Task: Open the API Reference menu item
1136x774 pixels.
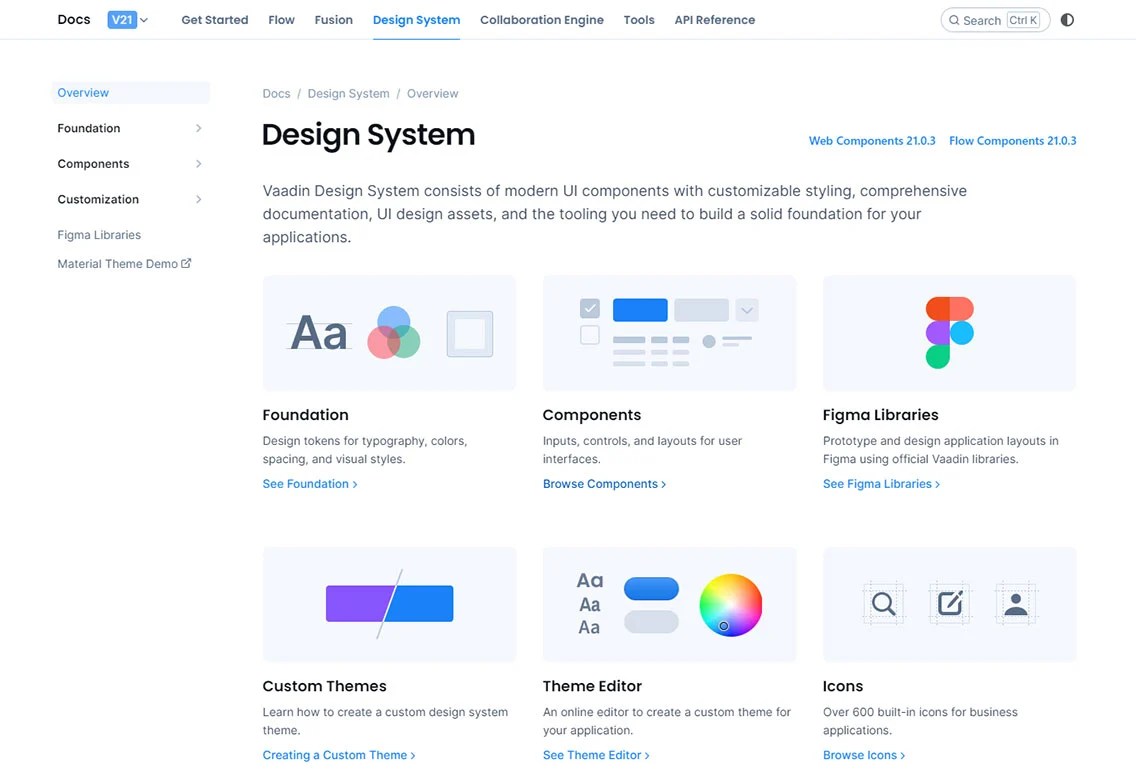Action: coord(714,19)
